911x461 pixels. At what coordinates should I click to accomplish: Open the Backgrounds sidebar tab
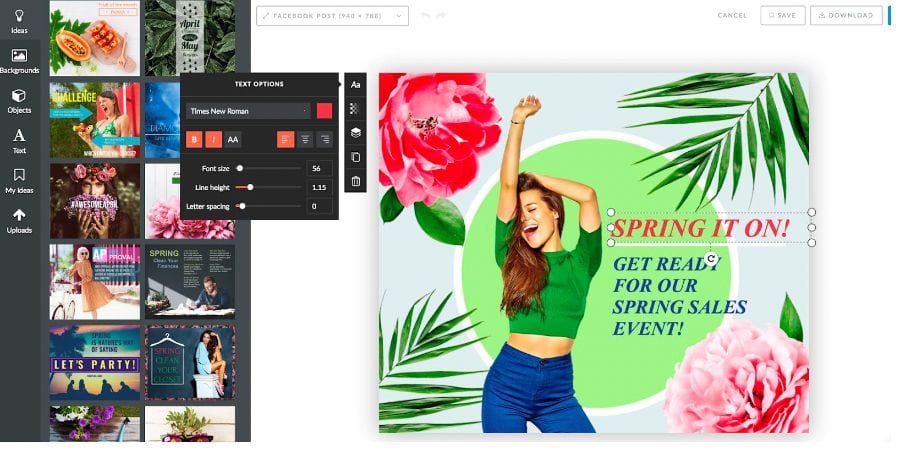click(19, 61)
